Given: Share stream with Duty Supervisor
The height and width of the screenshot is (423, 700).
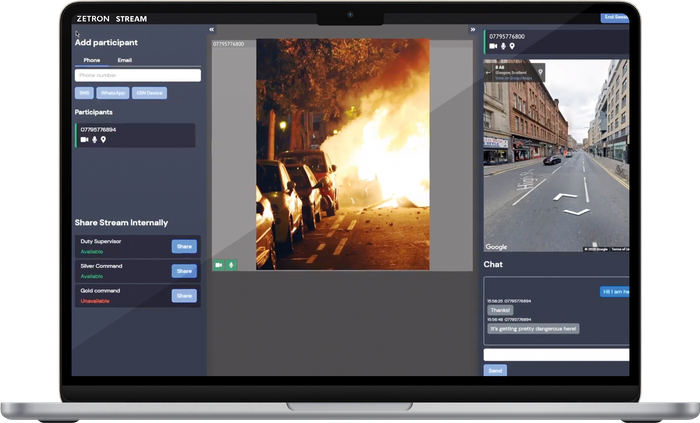Looking at the screenshot, I should (x=184, y=246).
